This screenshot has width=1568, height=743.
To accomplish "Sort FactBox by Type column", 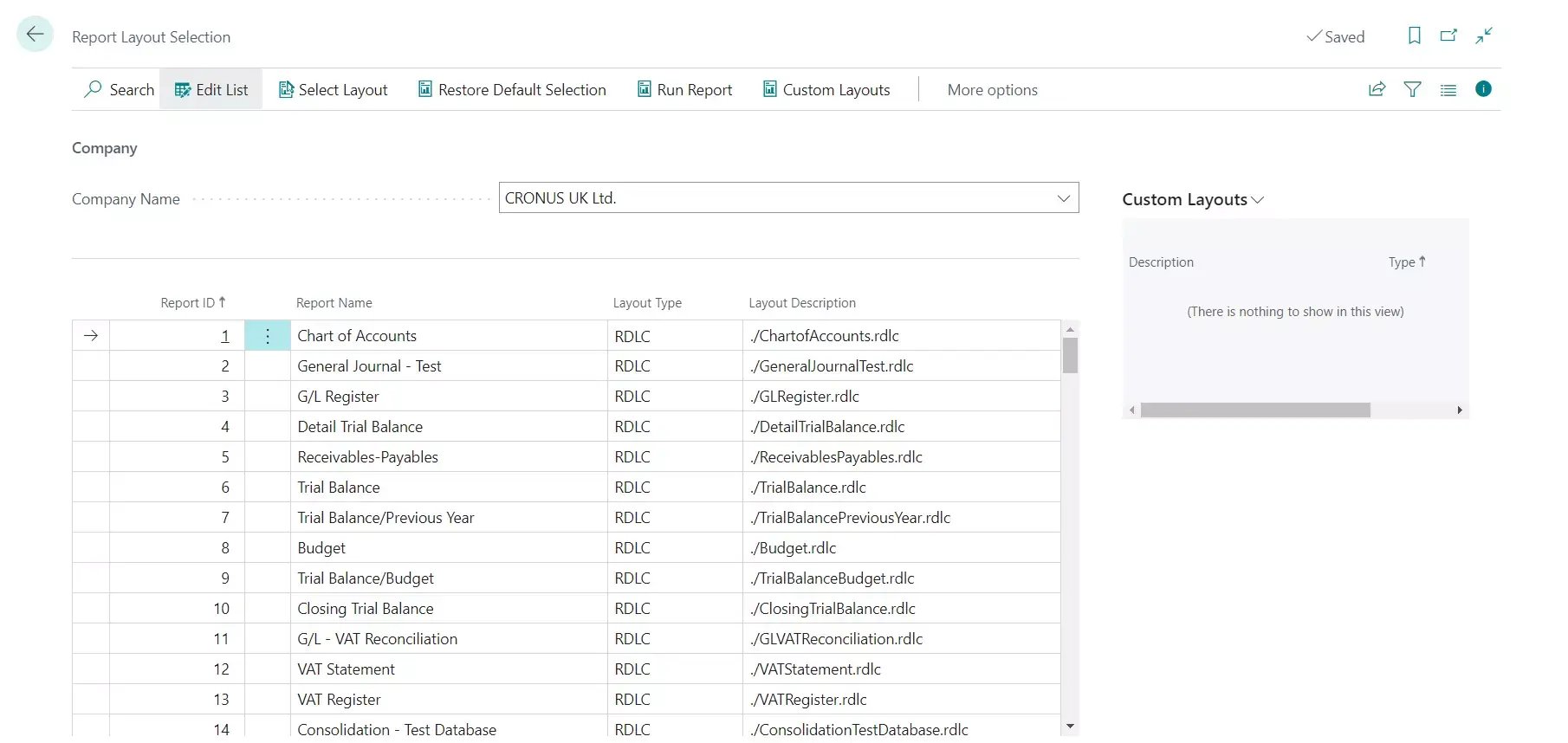I will point(1407,262).
